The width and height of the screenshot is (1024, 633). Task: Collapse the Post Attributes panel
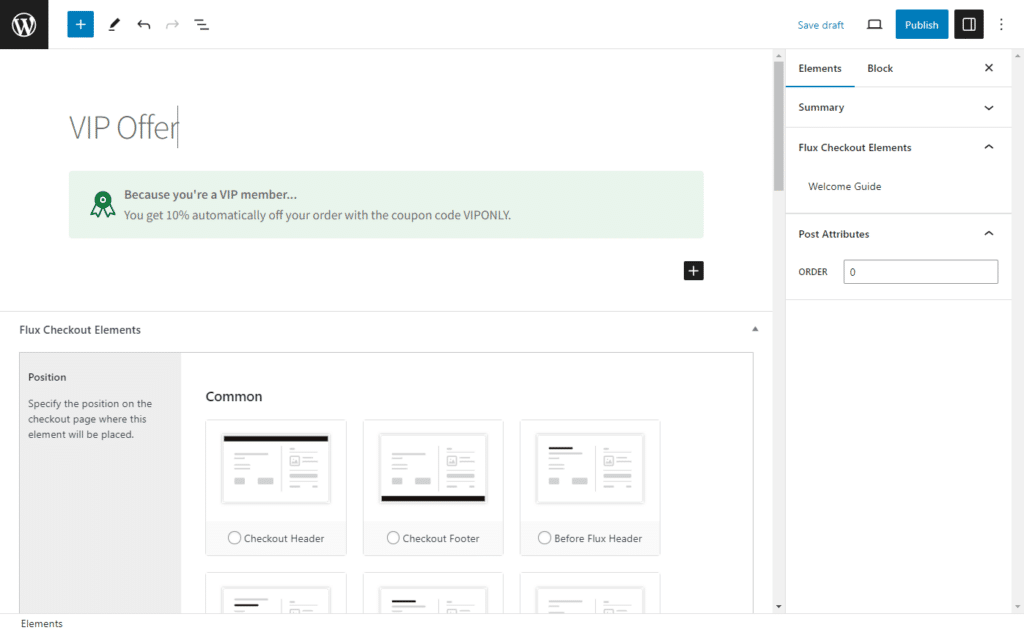click(989, 234)
